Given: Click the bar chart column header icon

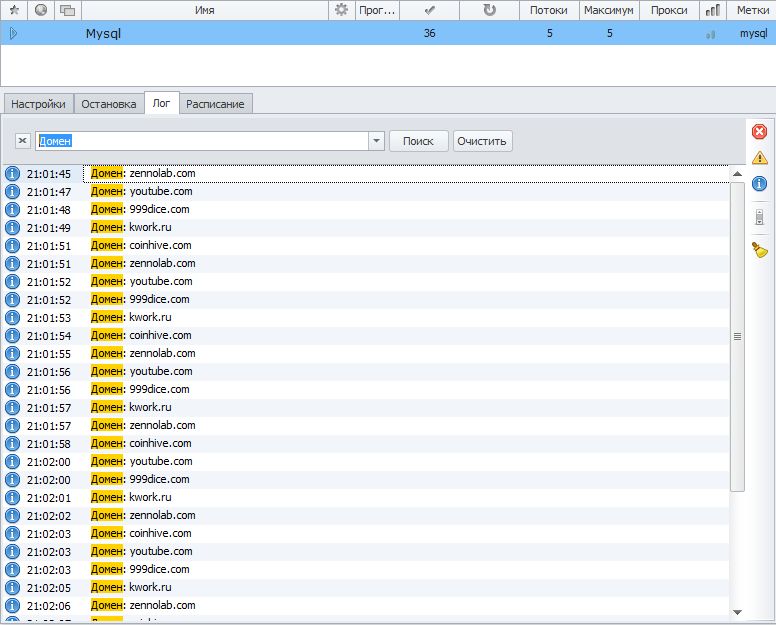Looking at the screenshot, I should [713, 10].
